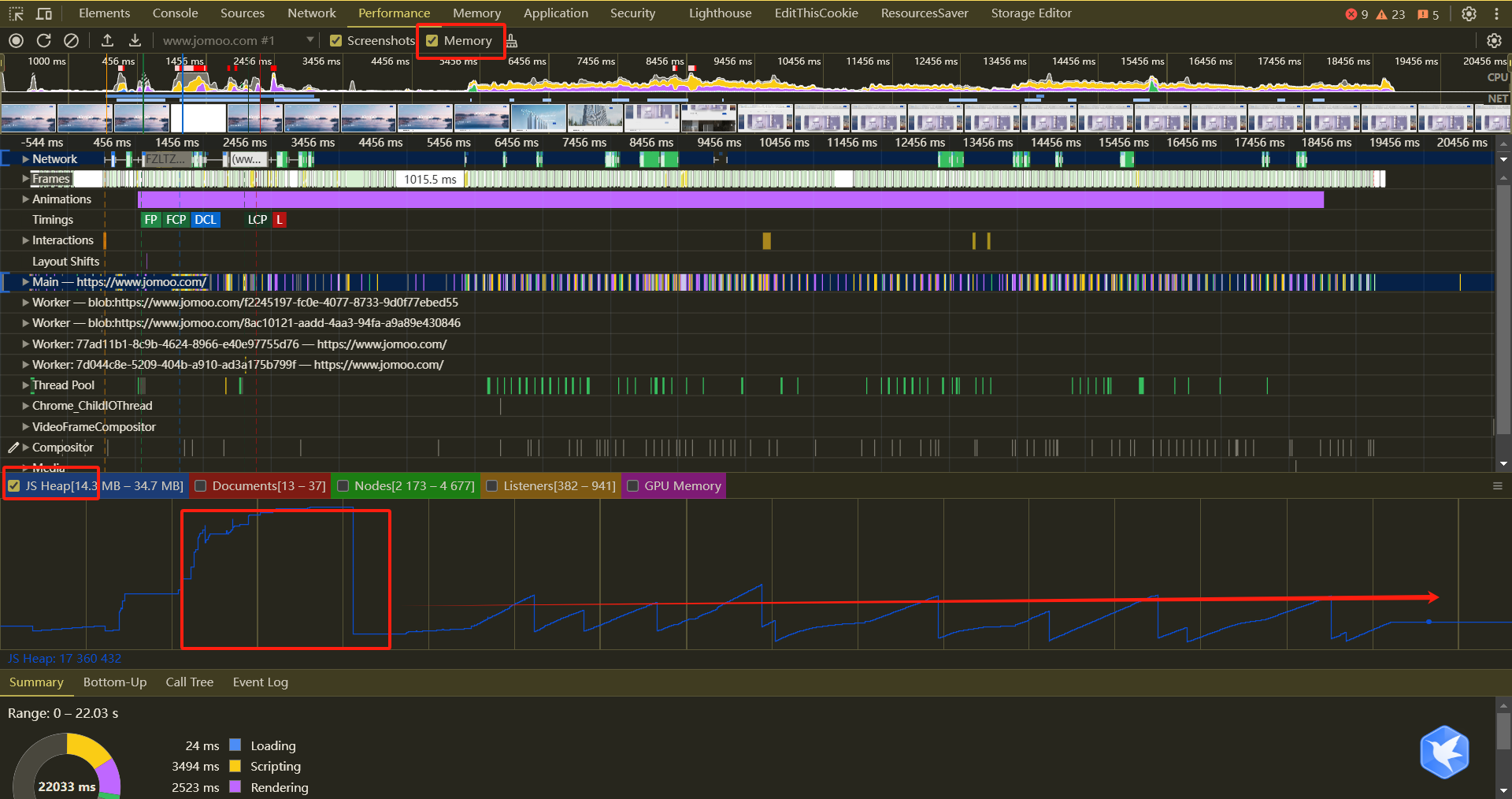Save the profile using the download icon
1512x799 pixels.
(135, 40)
